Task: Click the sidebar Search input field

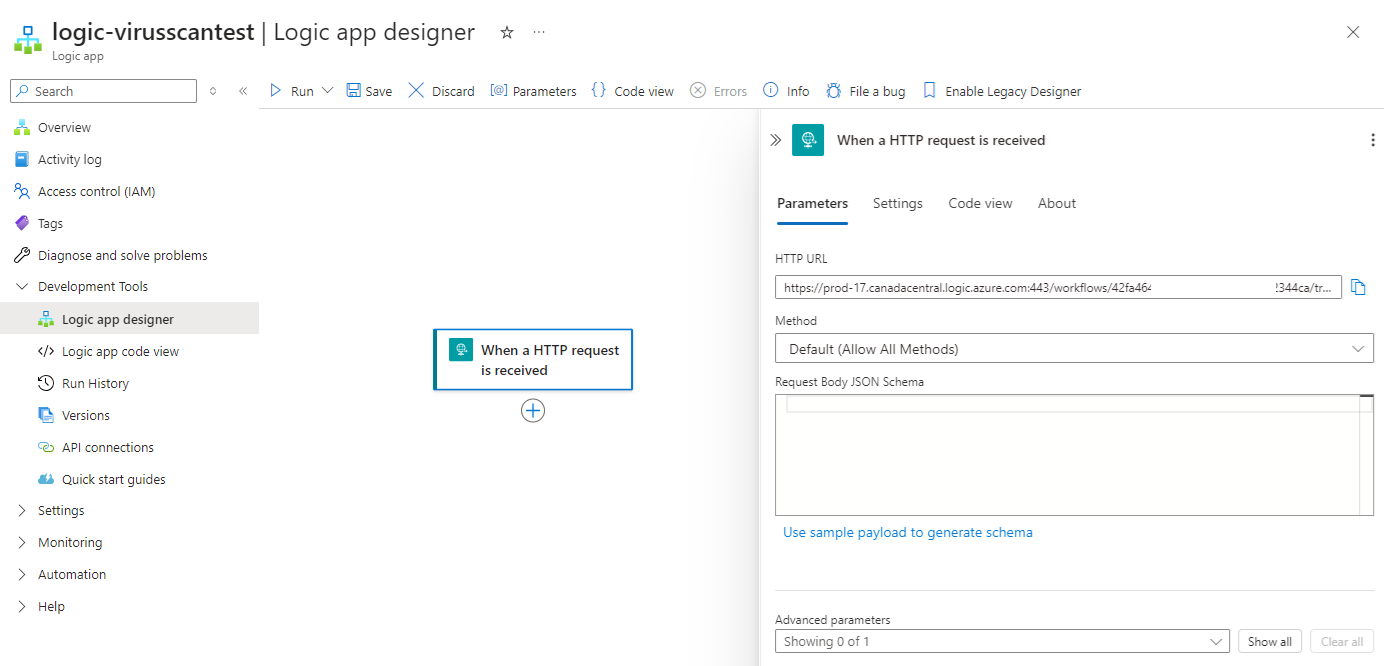Action: (x=104, y=91)
